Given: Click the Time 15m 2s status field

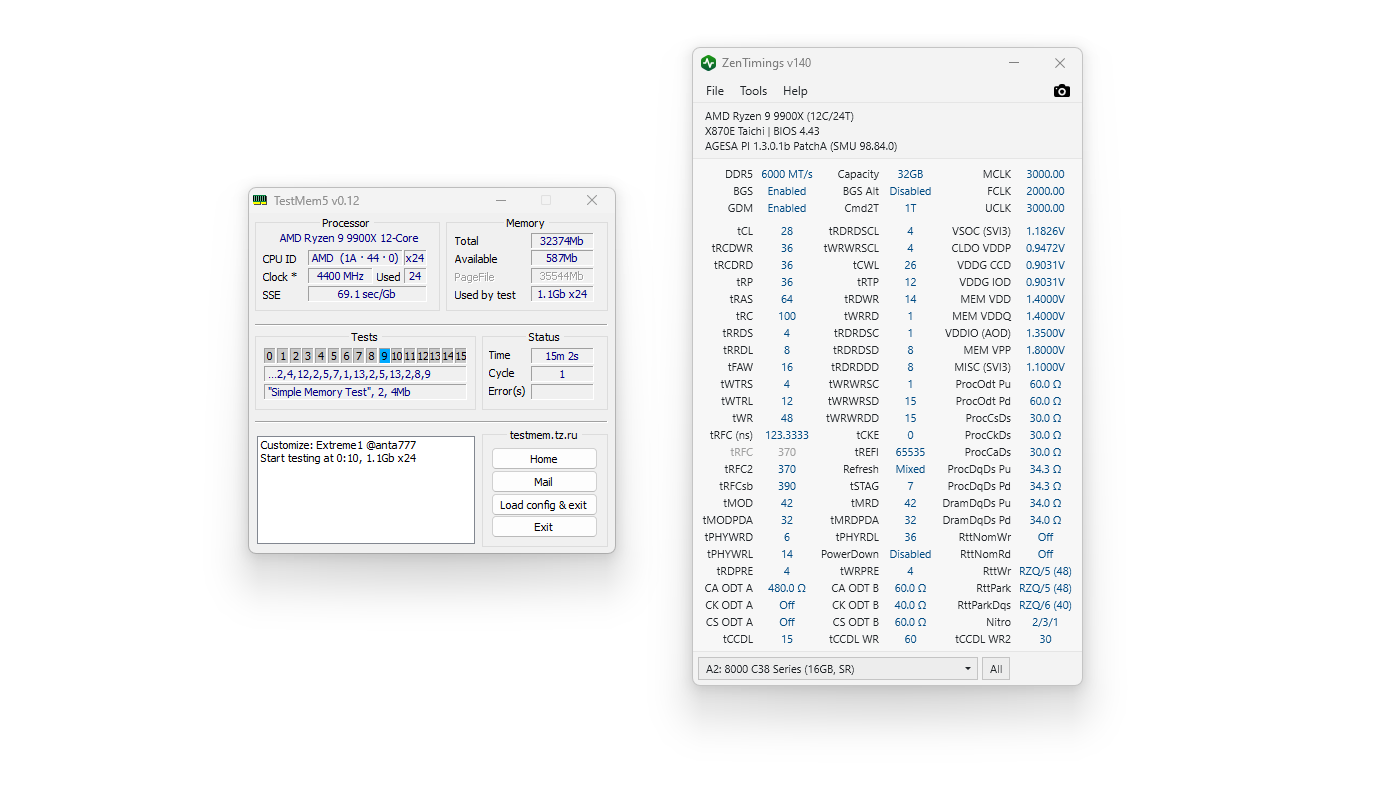Looking at the screenshot, I should (x=562, y=355).
